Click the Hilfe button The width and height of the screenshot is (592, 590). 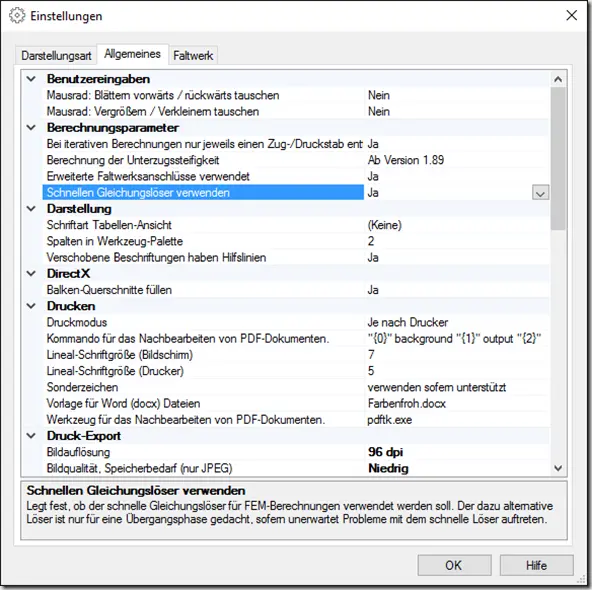pos(536,565)
